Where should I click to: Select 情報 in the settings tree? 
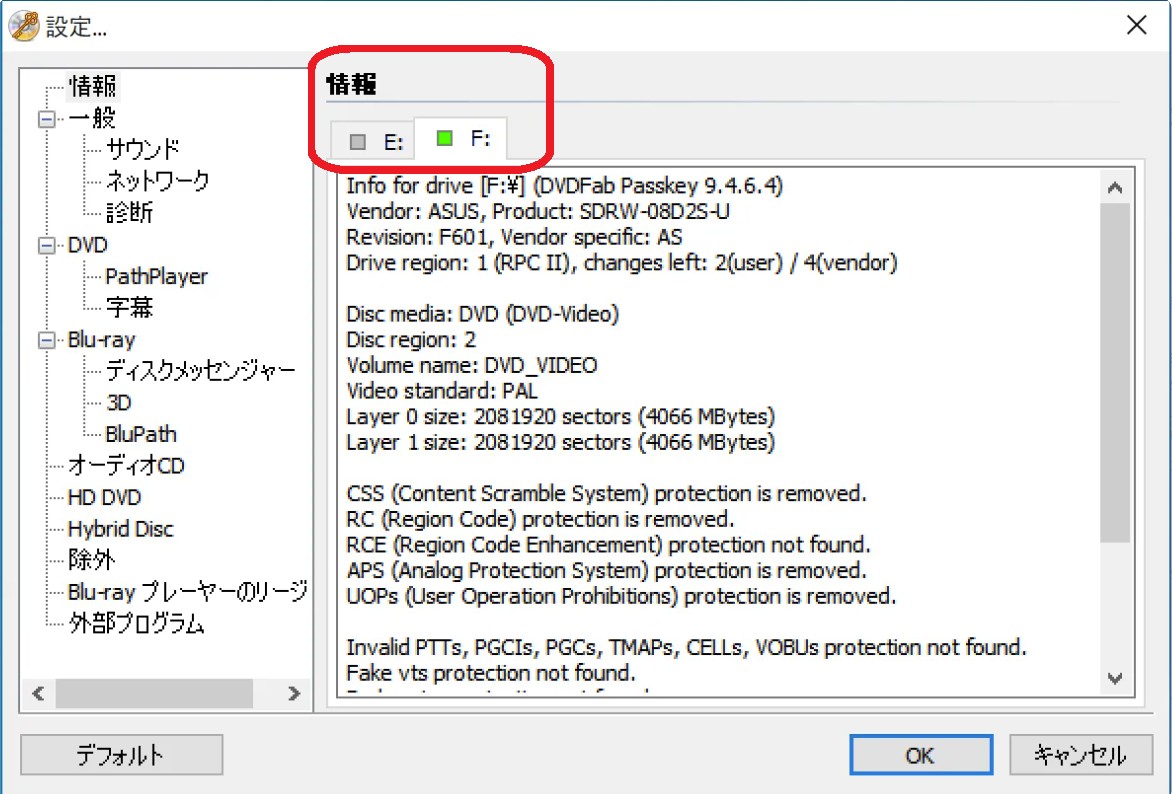(93, 86)
